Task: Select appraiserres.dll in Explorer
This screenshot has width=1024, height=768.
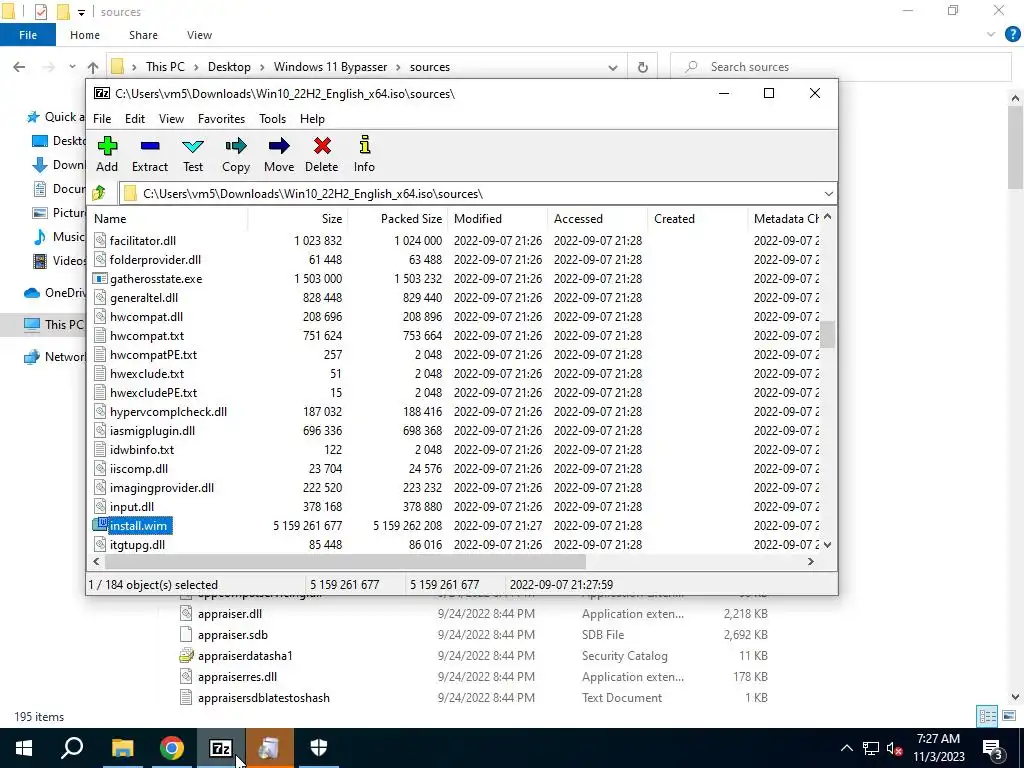Action: pos(237,677)
